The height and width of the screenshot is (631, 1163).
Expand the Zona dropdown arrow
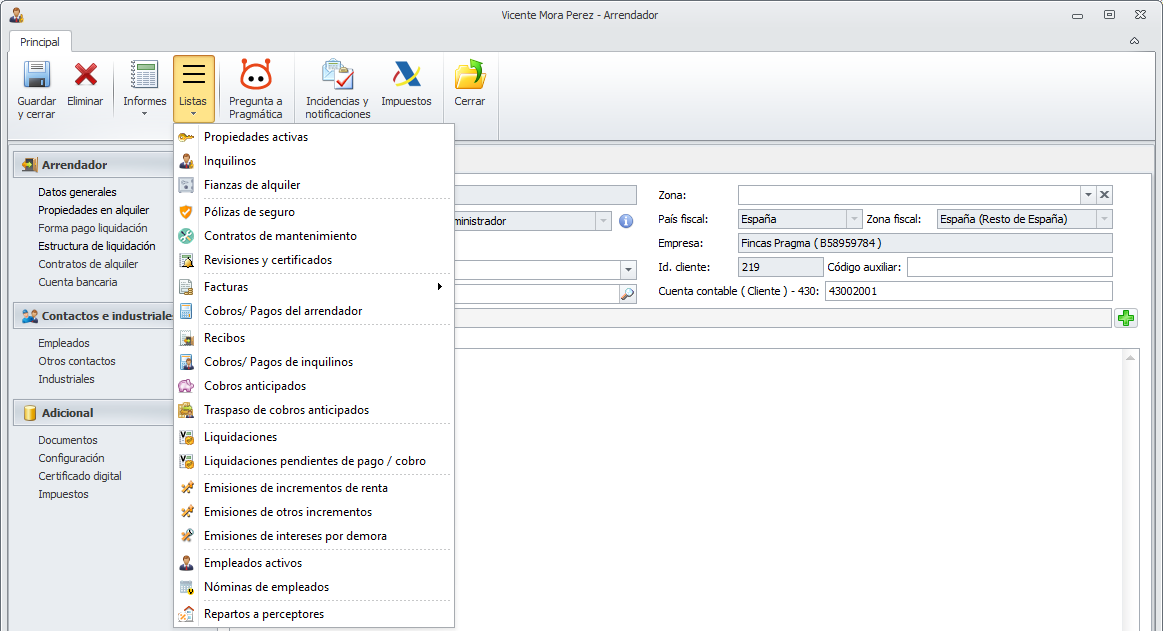(1087, 195)
